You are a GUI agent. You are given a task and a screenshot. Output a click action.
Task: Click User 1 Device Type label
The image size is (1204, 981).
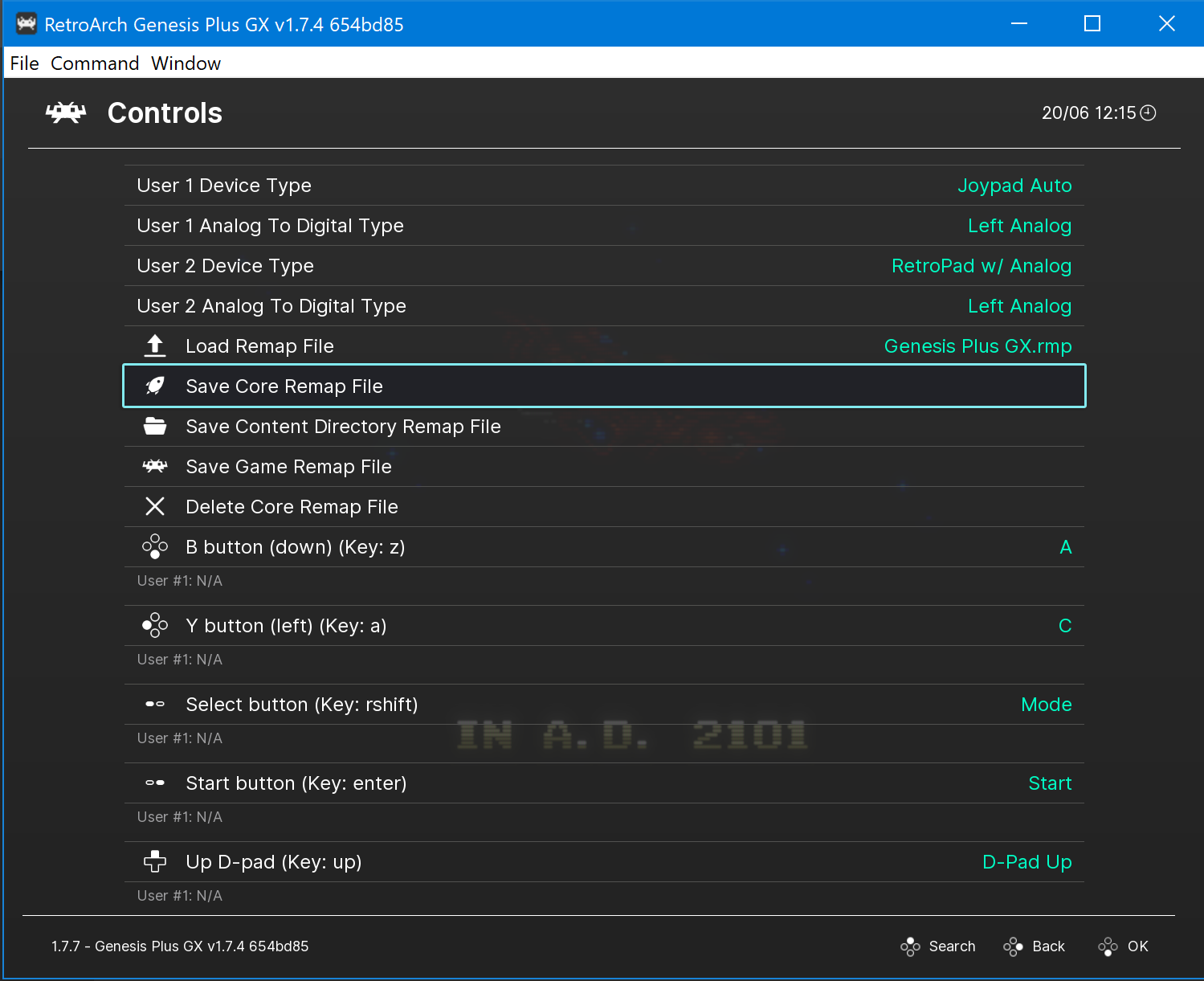224,186
